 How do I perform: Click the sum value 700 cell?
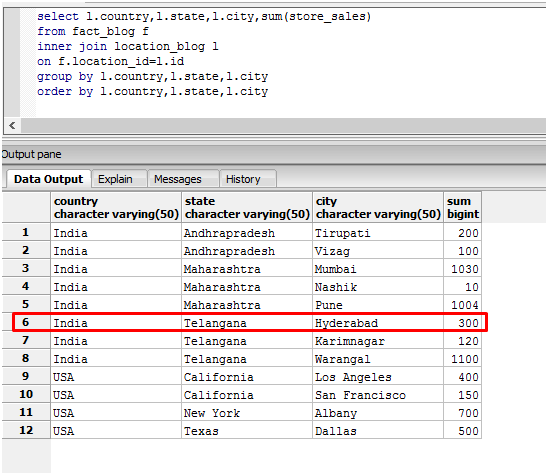(x=463, y=412)
